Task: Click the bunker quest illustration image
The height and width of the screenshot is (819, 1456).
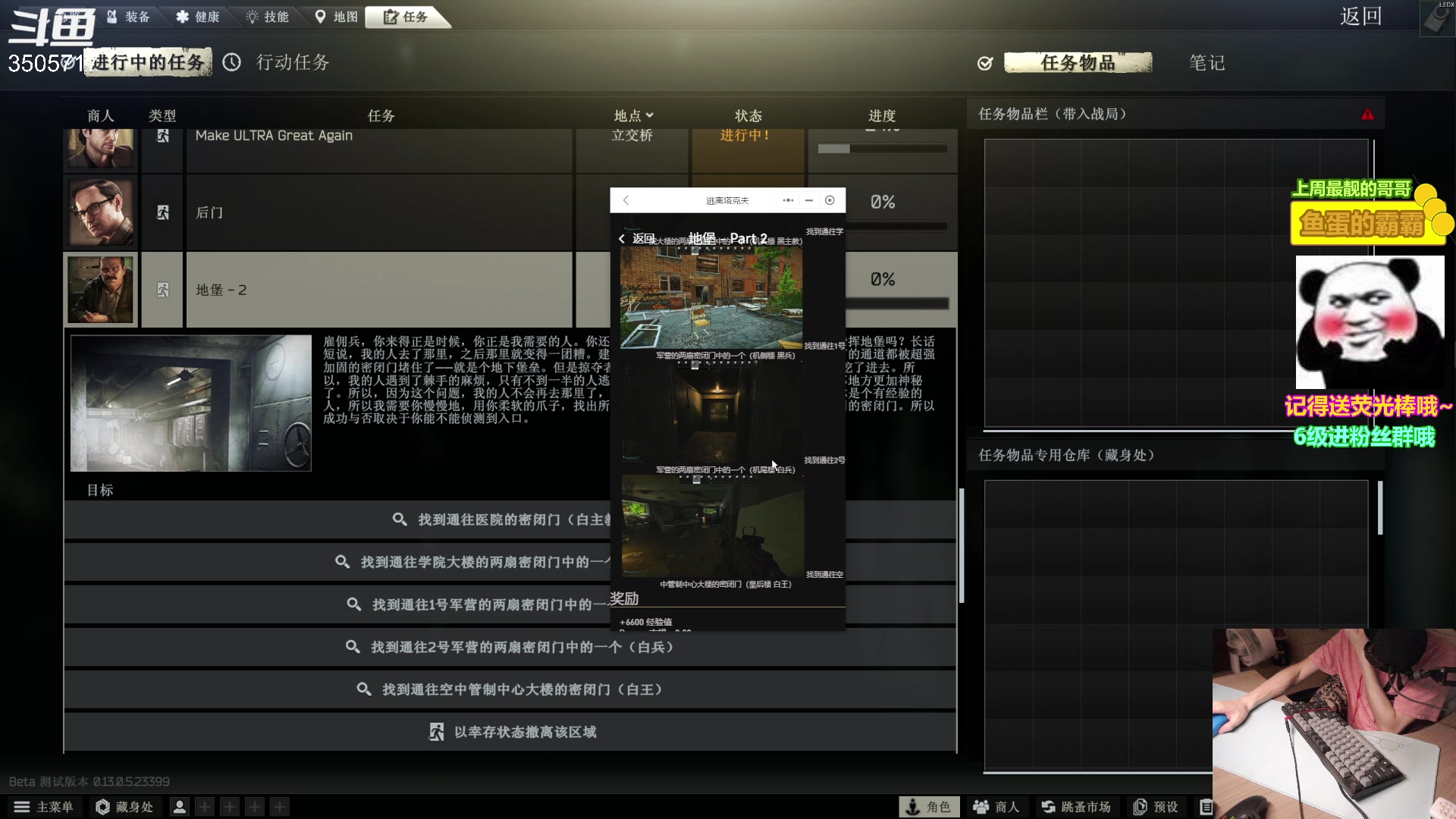Action: point(191,403)
